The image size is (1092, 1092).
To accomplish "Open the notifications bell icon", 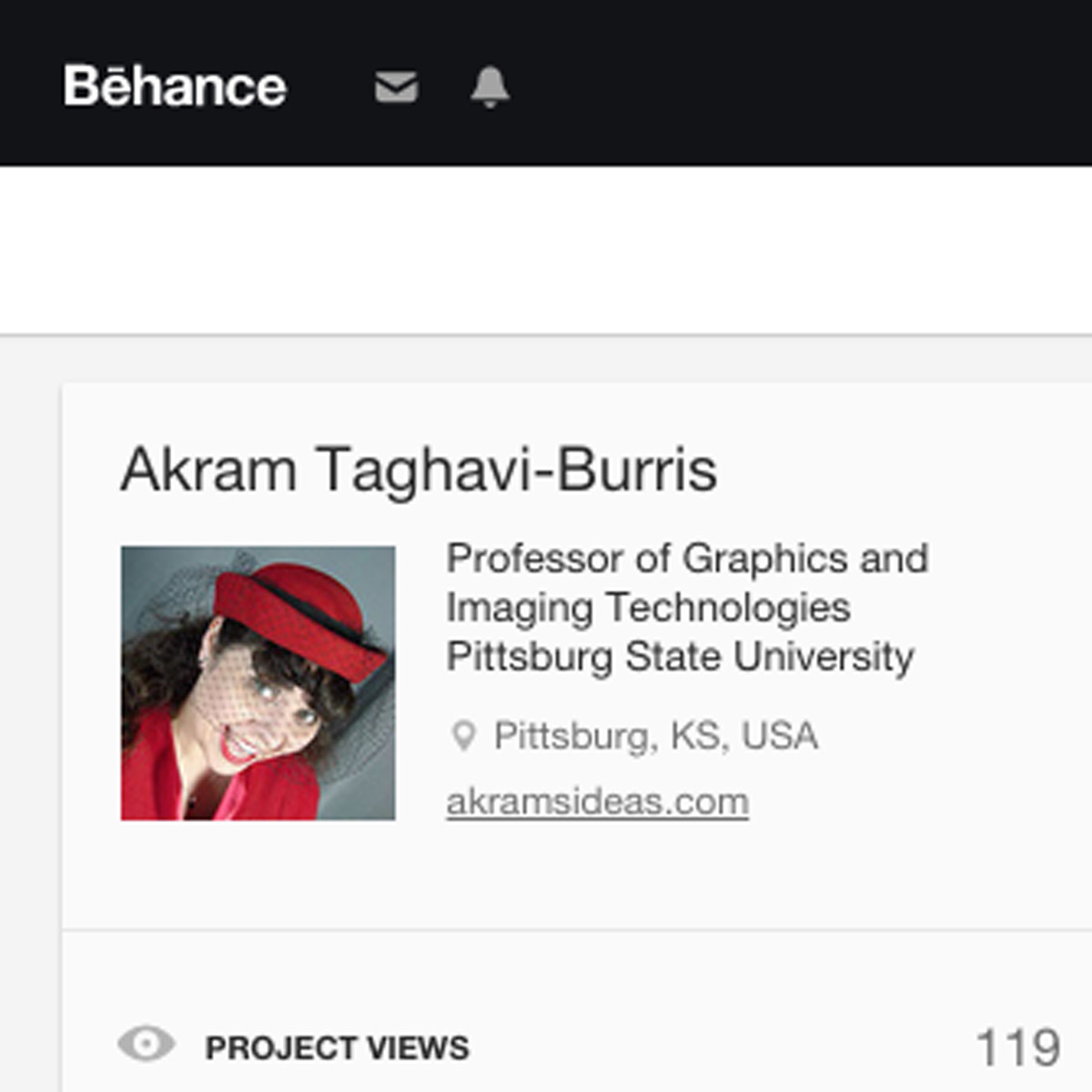I will (x=490, y=87).
